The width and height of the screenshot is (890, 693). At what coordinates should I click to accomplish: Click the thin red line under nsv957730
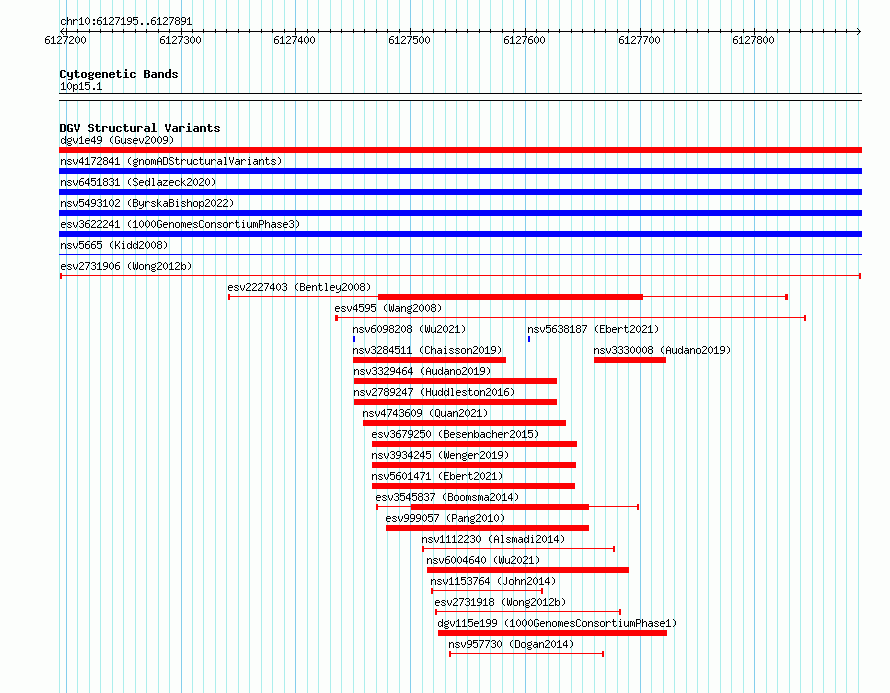point(527,654)
